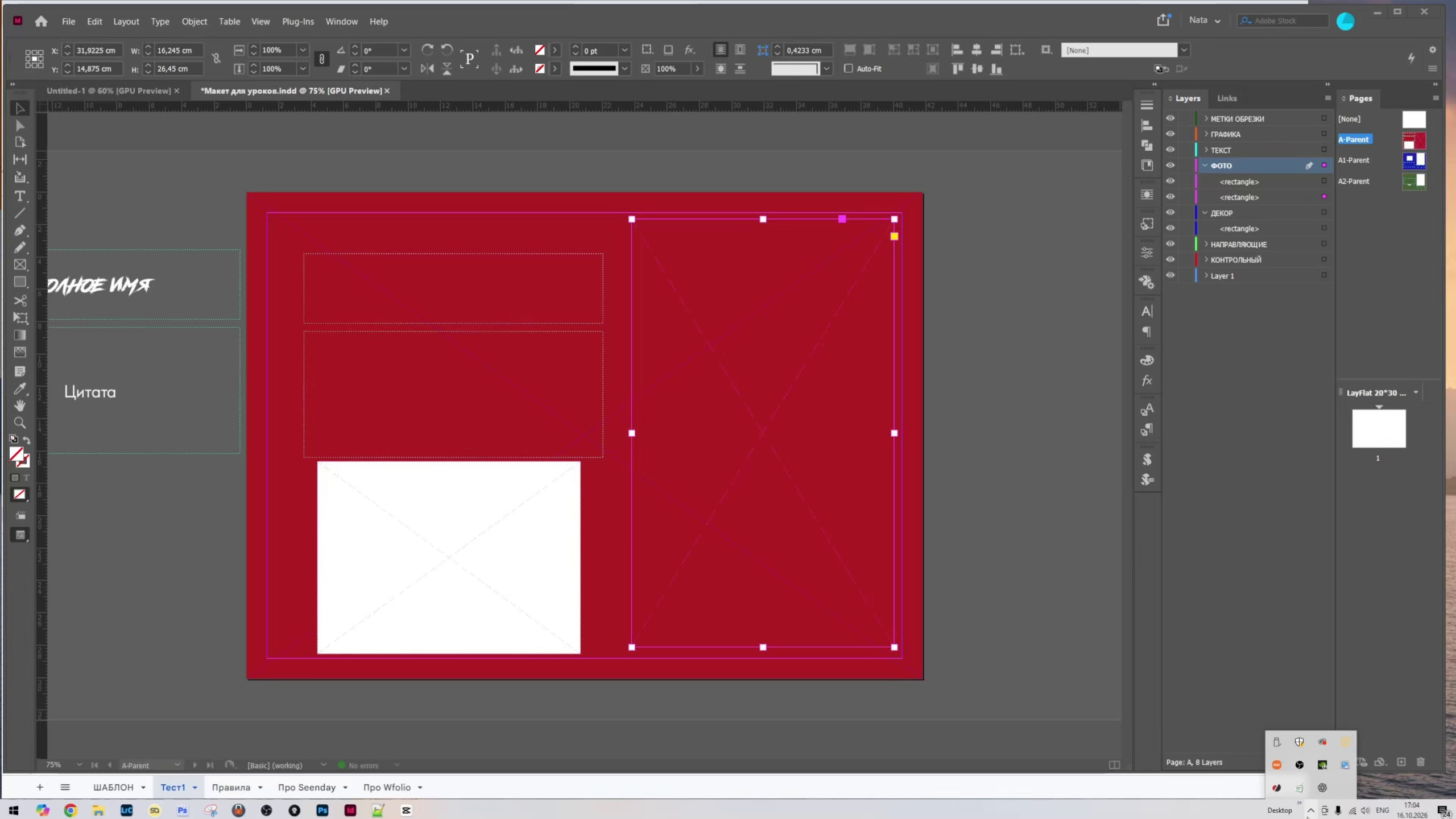Open the Object menu
The width and height of the screenshot is (1456, 819).
coord(194,22)
